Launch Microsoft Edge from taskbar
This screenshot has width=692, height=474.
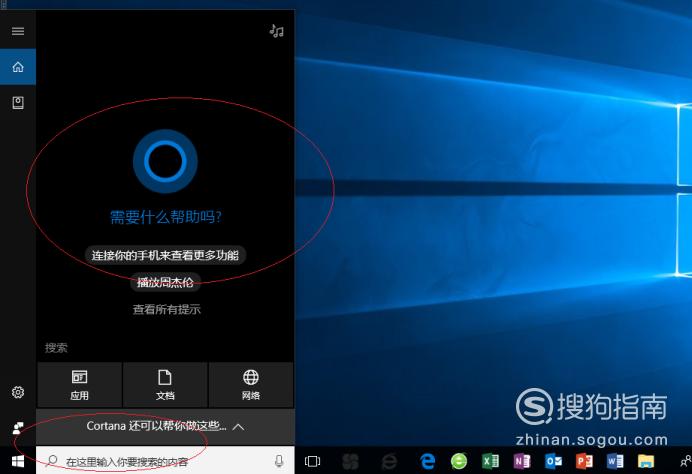427,461
